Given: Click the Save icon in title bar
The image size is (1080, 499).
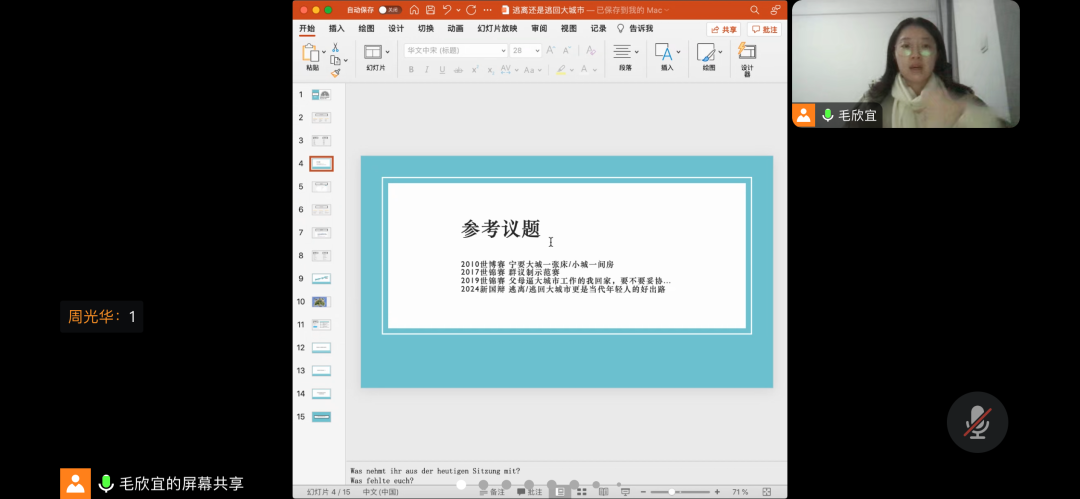Looking at the screenshot, I should coord(430,9).
